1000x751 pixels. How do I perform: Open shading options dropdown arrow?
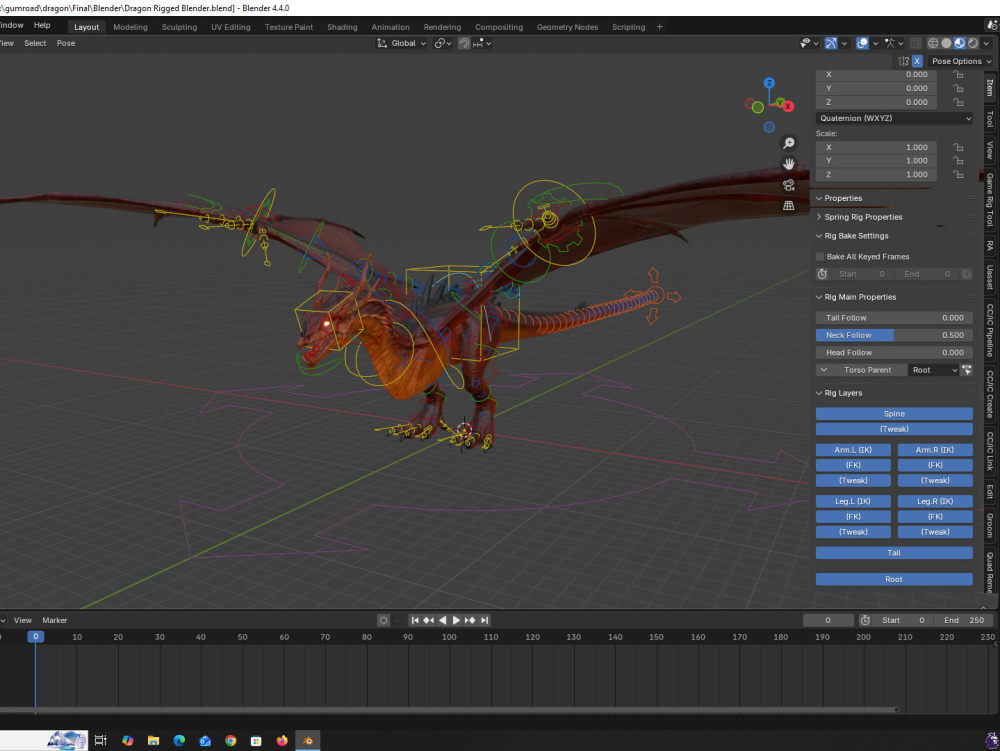tap(987, 43)
